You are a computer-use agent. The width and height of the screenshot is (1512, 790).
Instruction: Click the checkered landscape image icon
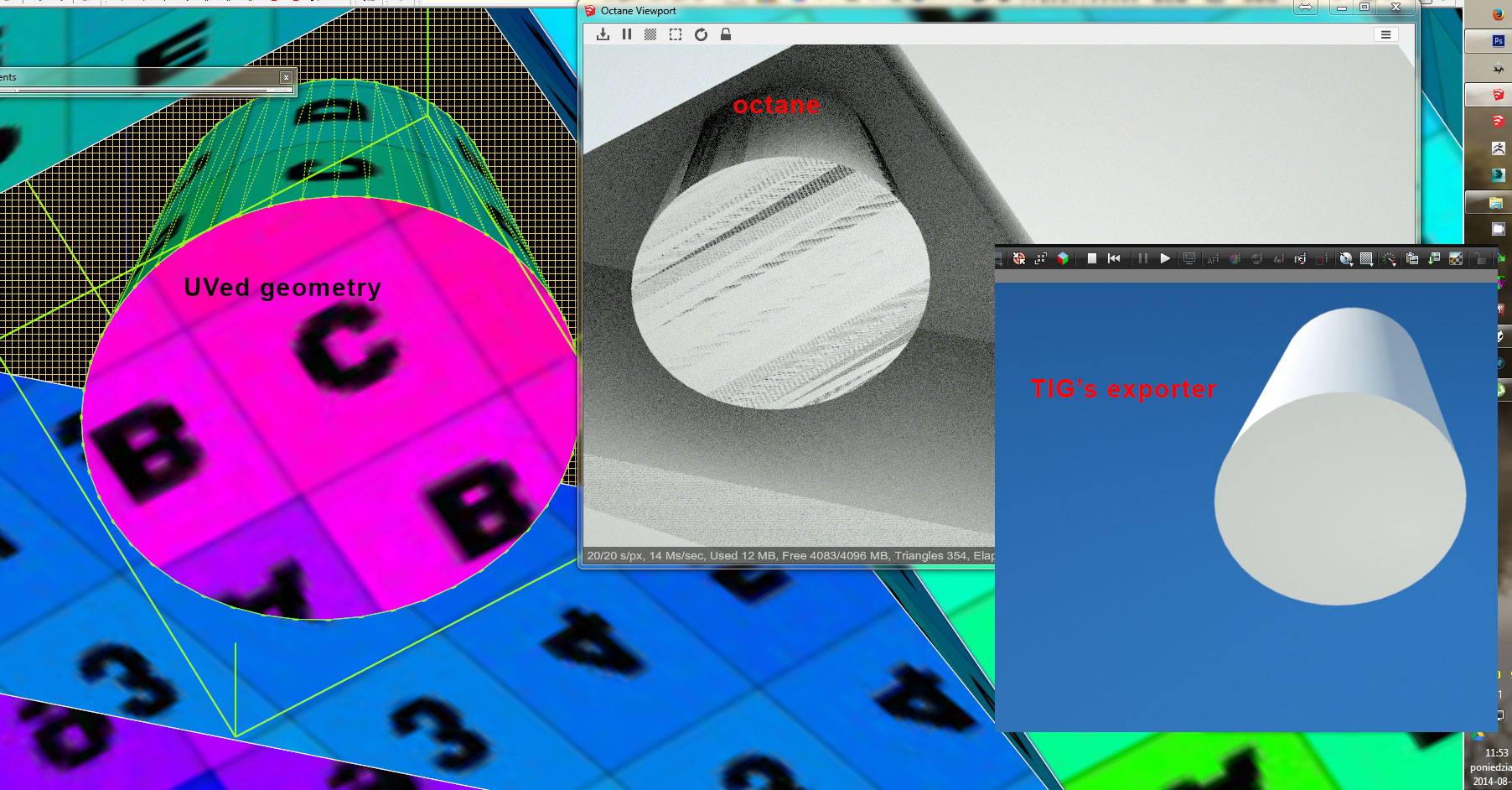point(1456,258)
